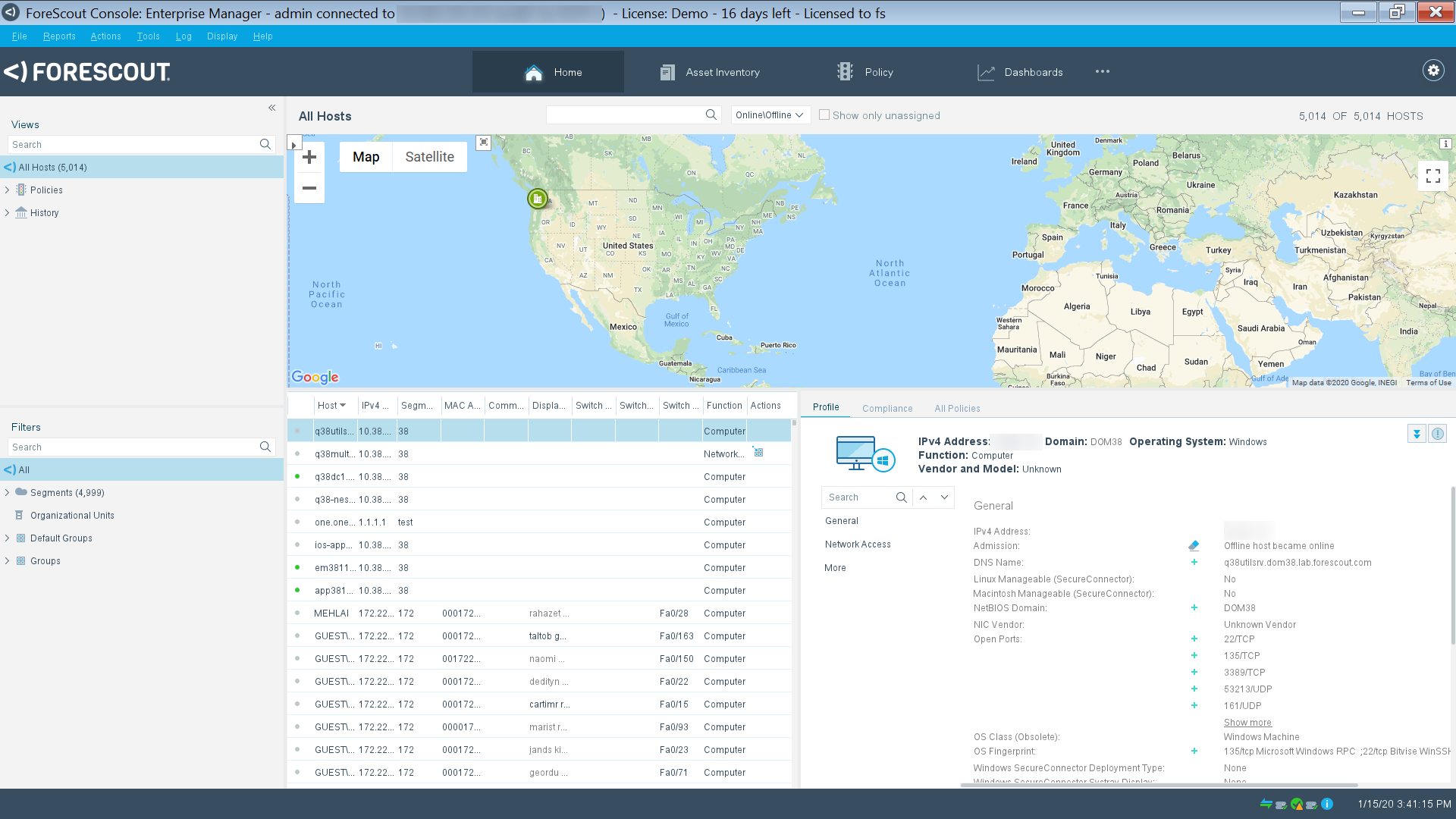Image resolution: width=1456 pixels, height=819 pixels.
Task: Click magnifier in Views search box
Action: [265, 144]
